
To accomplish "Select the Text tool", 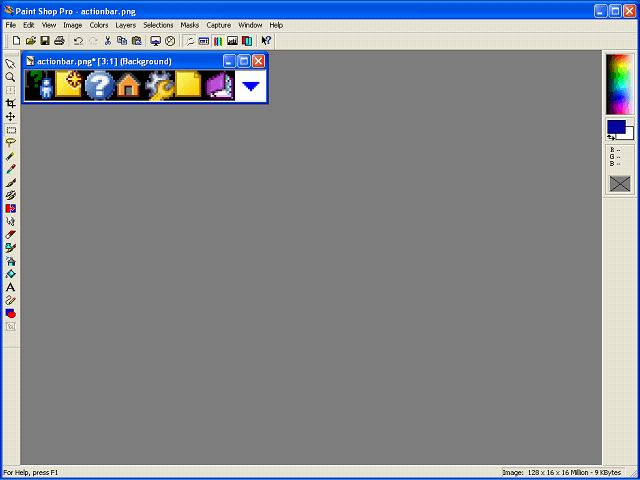I will 11,287.
